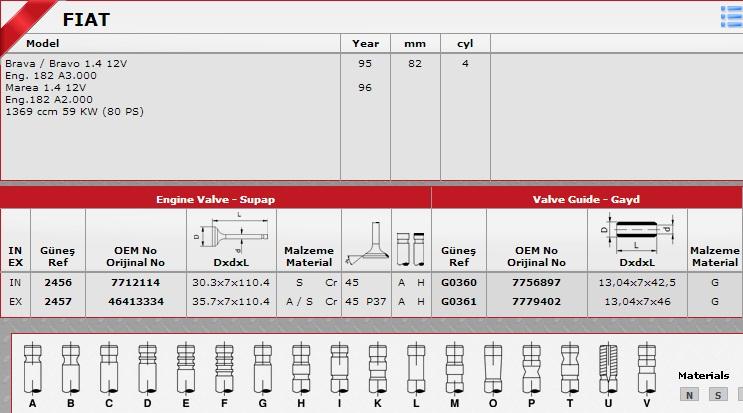Image resolution: width=743 pixels, height=413 pixels.
Task: Click the Brava / Bravo 1.4 12V line
Action: 66,63
